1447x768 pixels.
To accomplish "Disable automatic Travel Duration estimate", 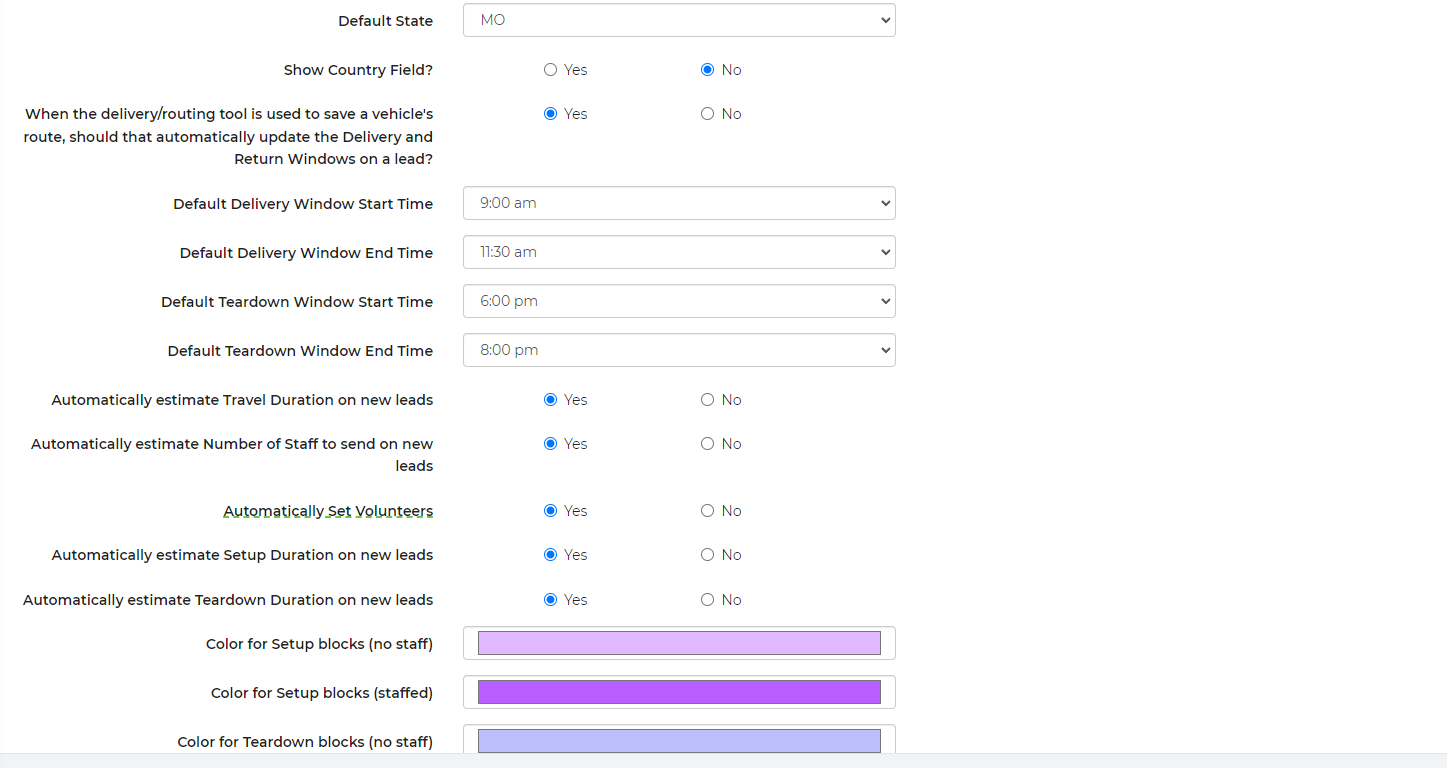I will tap(708, 400).
